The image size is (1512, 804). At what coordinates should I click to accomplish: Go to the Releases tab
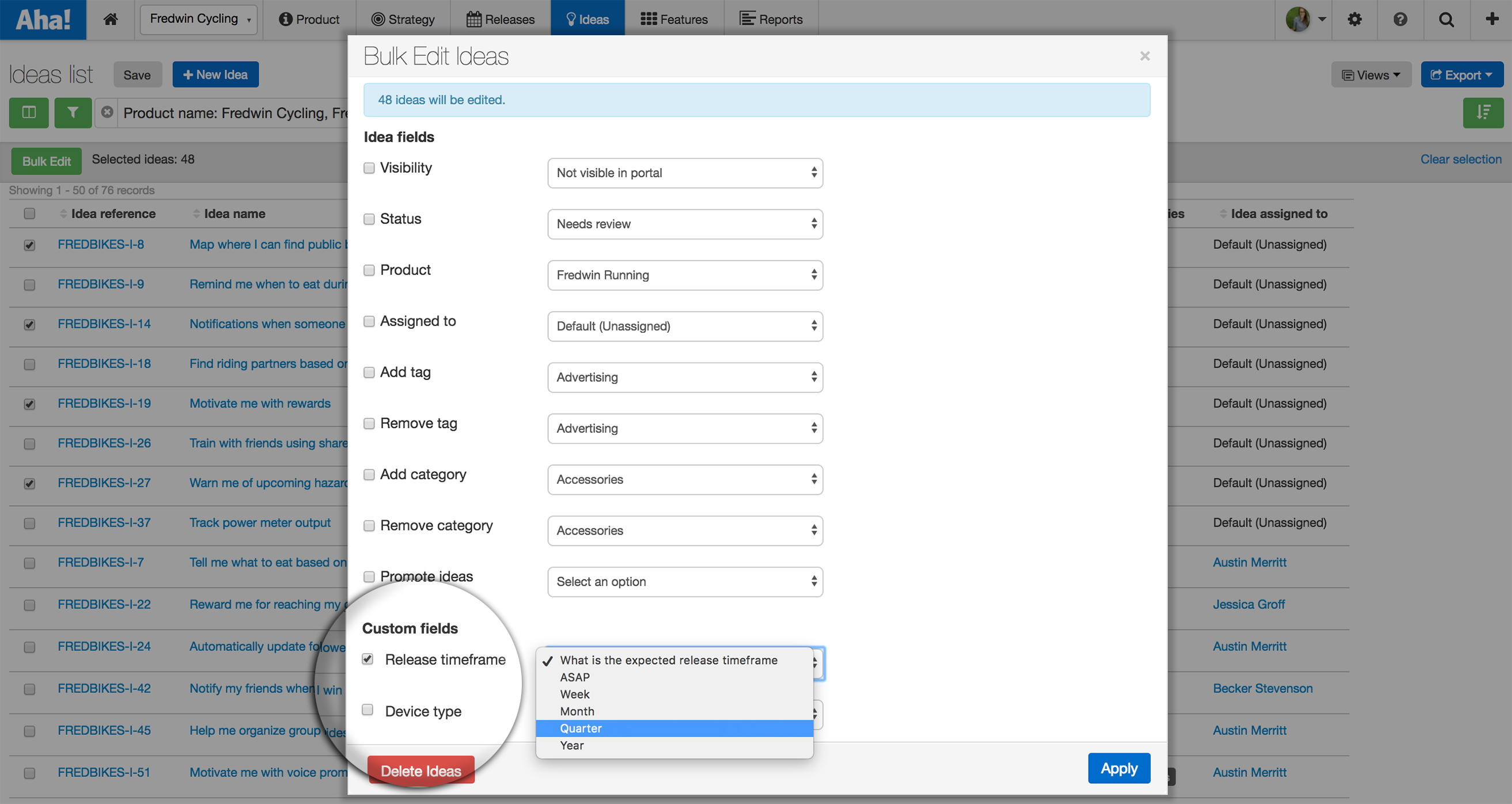[500, 20]
